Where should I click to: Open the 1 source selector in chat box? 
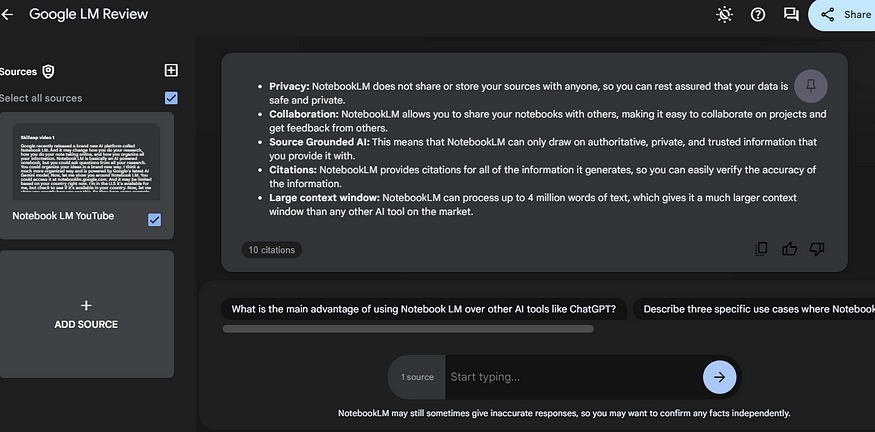point(417,377)
